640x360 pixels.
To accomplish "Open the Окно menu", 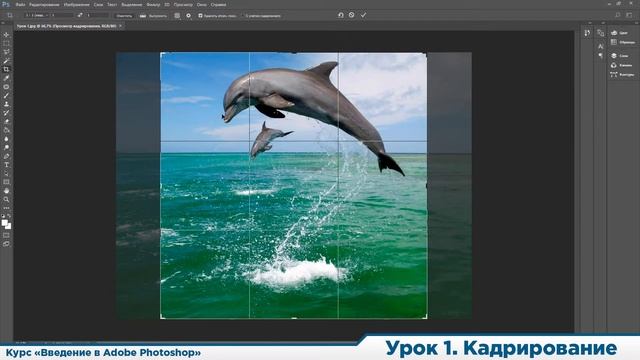I will pyautogui.click(x=202, y=5).
